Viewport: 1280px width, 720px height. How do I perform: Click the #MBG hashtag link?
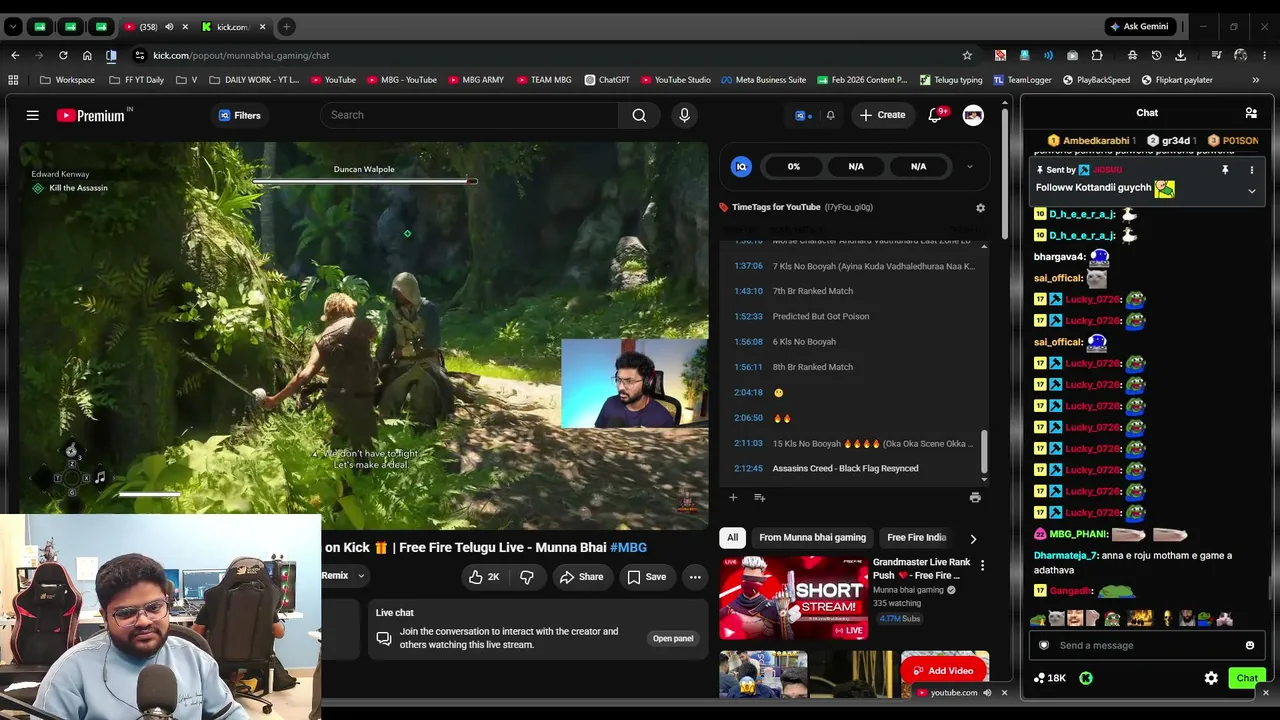point(628,547)
